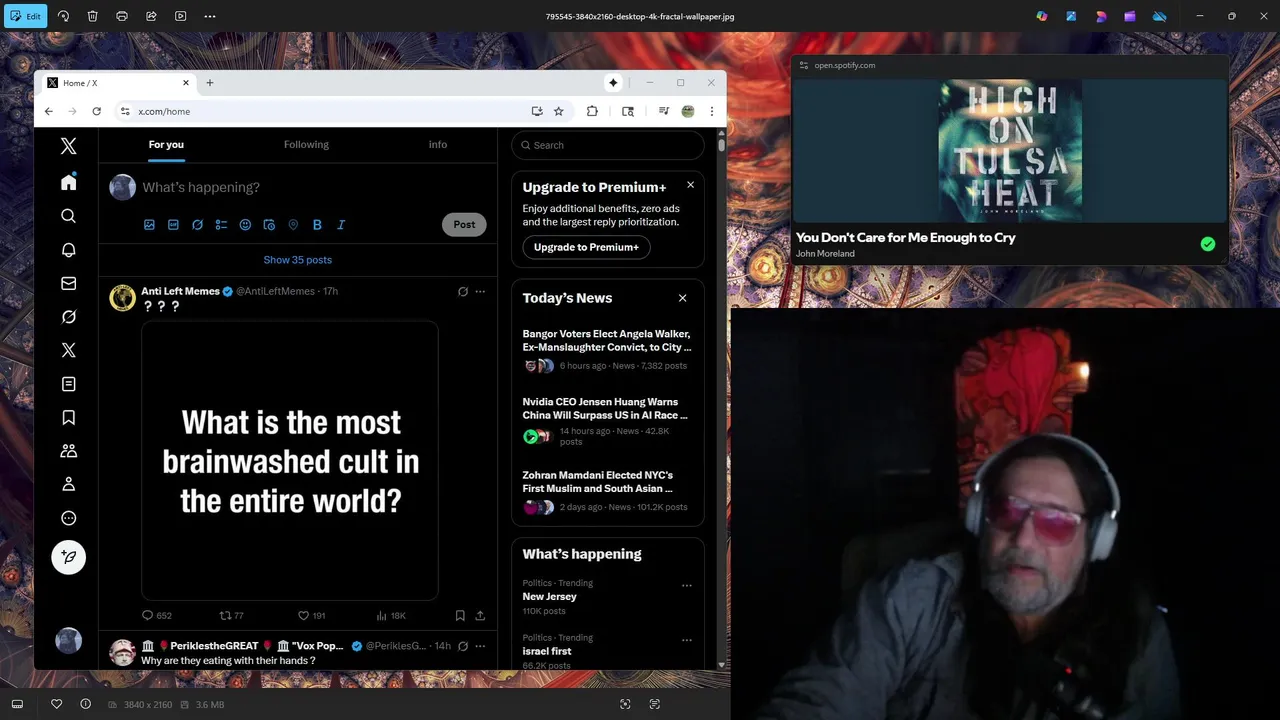Switch to the For you tab
Screen dimensions: 1280x720
coord(166,145)
